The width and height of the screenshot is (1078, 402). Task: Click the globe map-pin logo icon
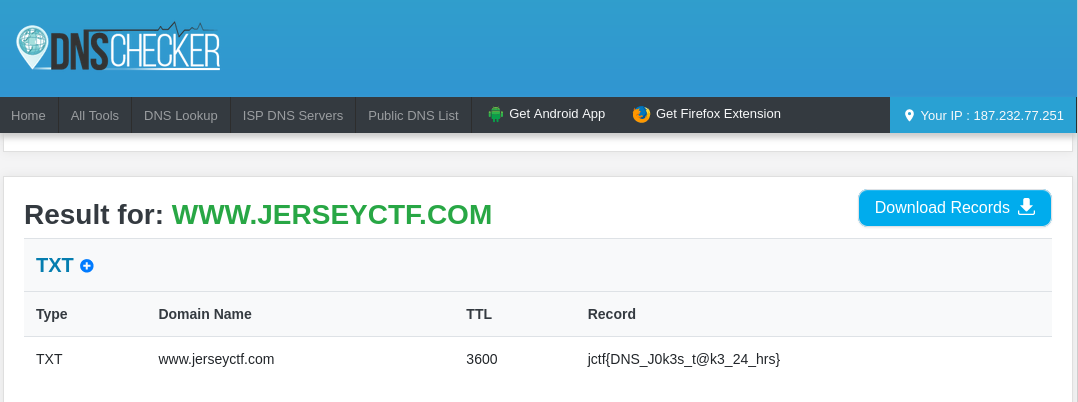32,47
